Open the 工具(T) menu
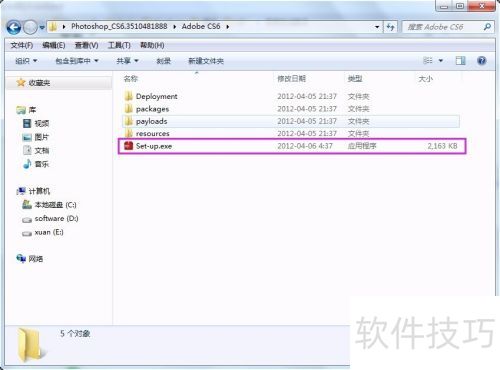This screenshot has width=500, height=370. (119, 45)
